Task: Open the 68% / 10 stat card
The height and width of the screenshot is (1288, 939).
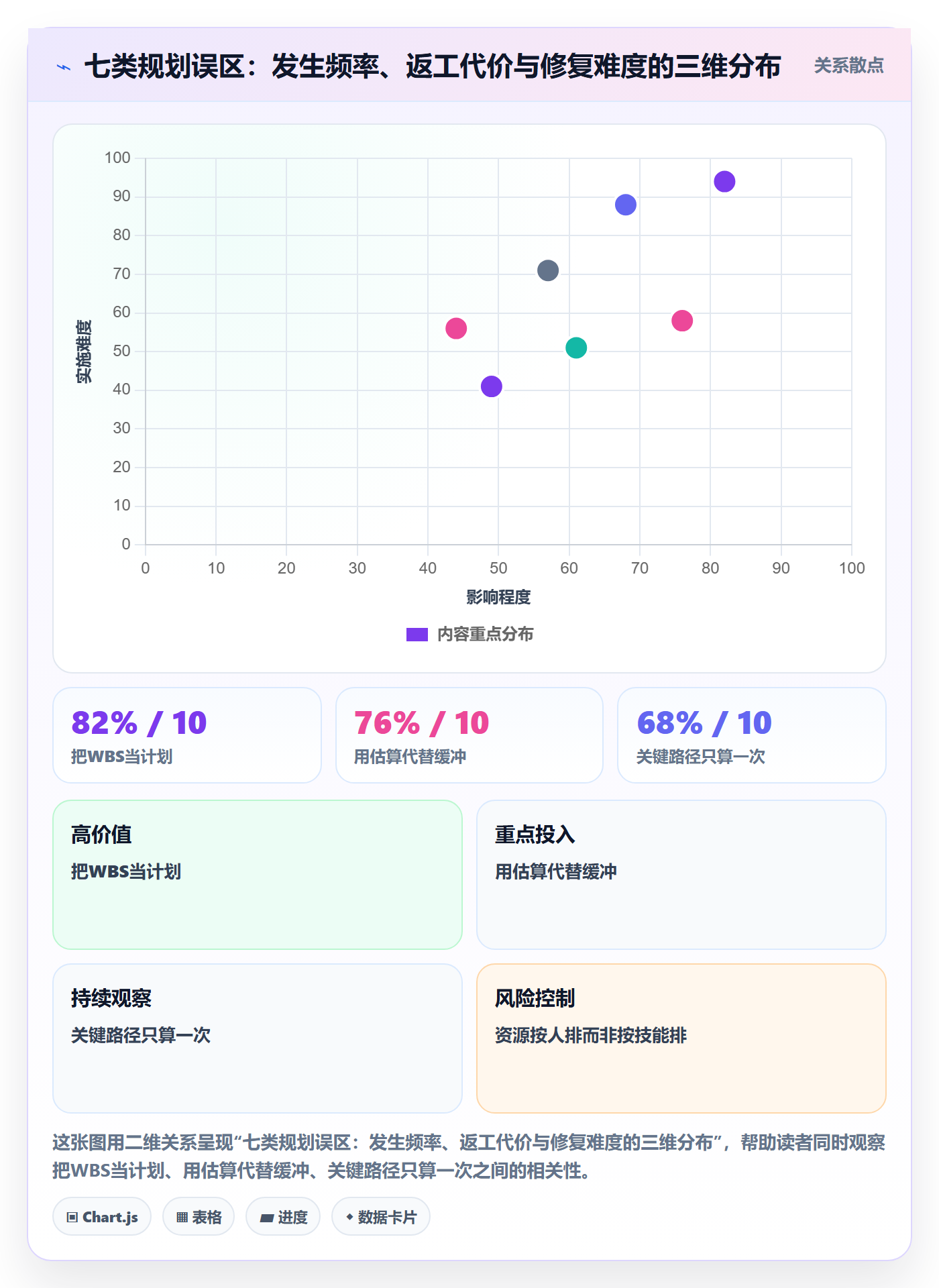Action: click(x=752, y=735)
